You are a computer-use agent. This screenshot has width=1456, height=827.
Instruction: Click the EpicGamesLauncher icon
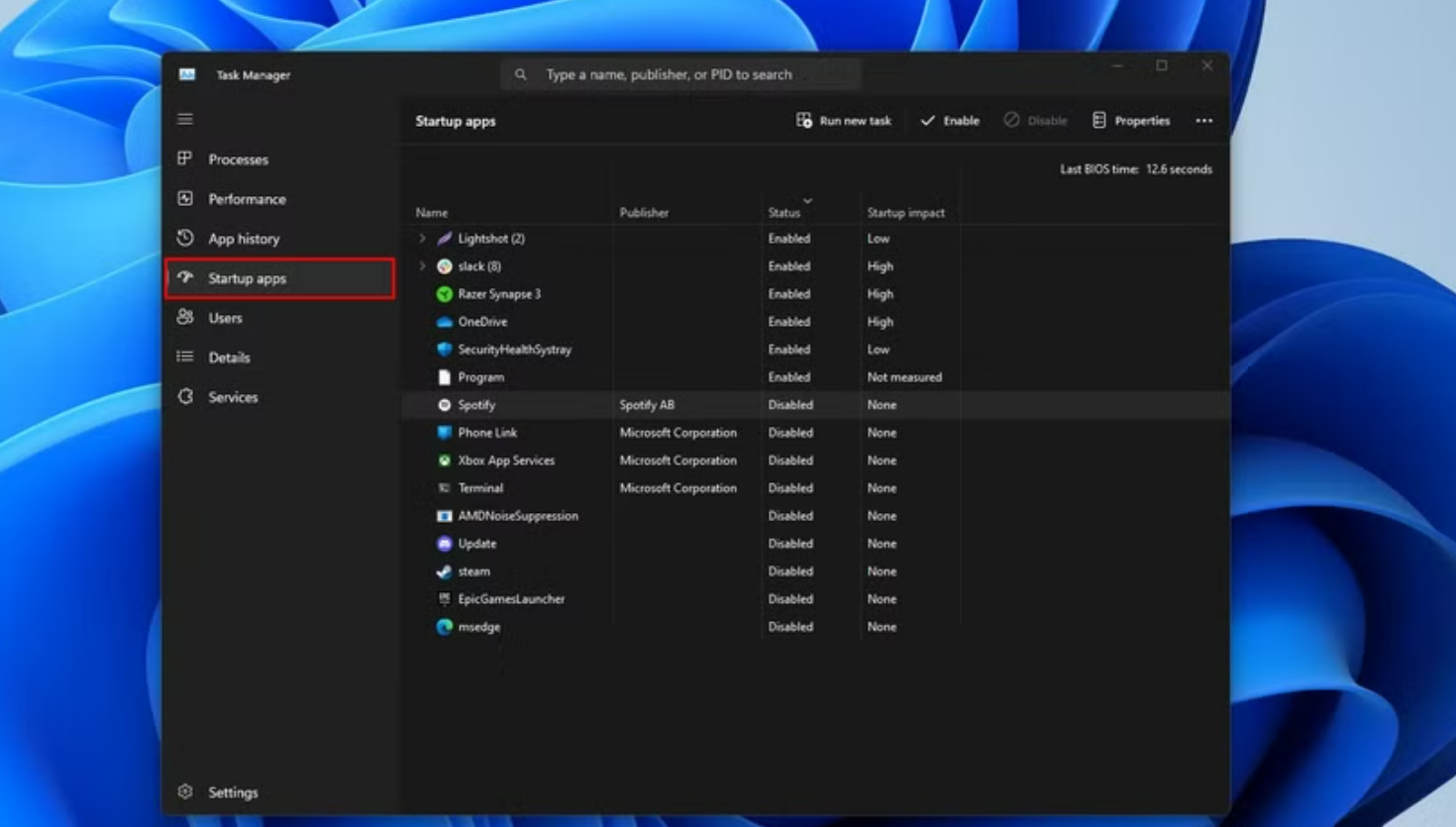444,599
